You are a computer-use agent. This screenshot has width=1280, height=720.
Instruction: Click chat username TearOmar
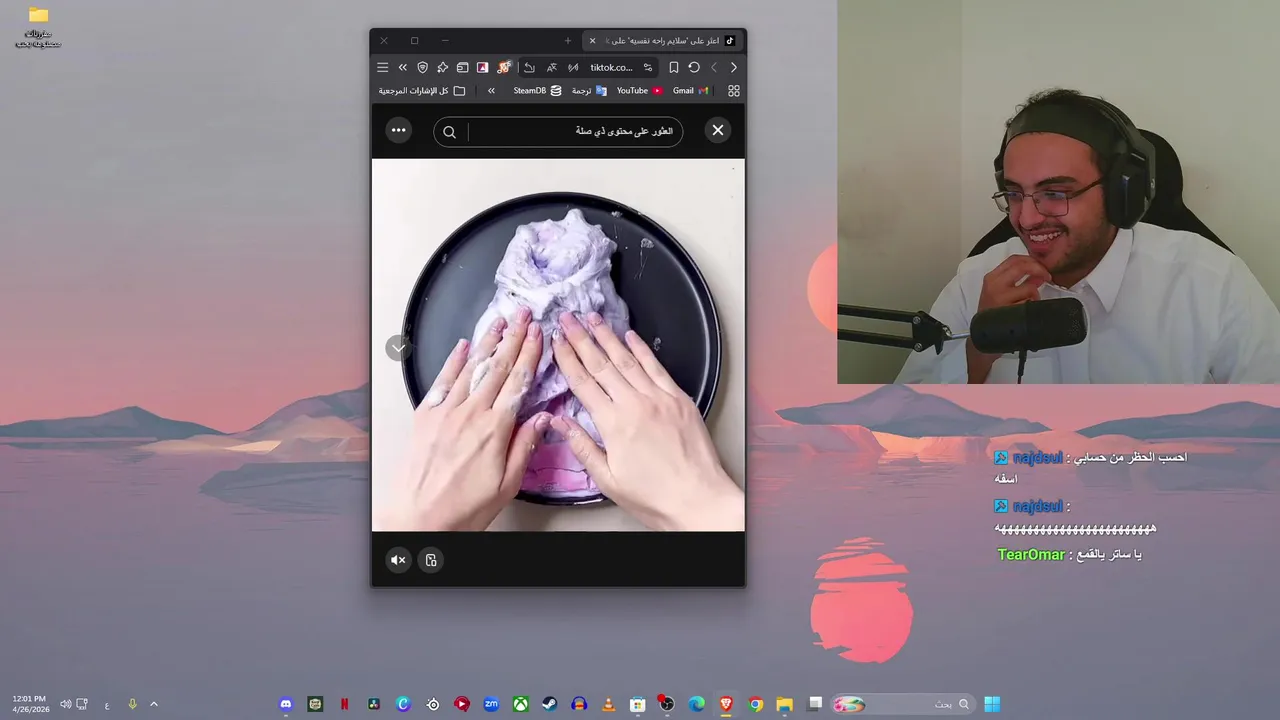point(1031,554)
